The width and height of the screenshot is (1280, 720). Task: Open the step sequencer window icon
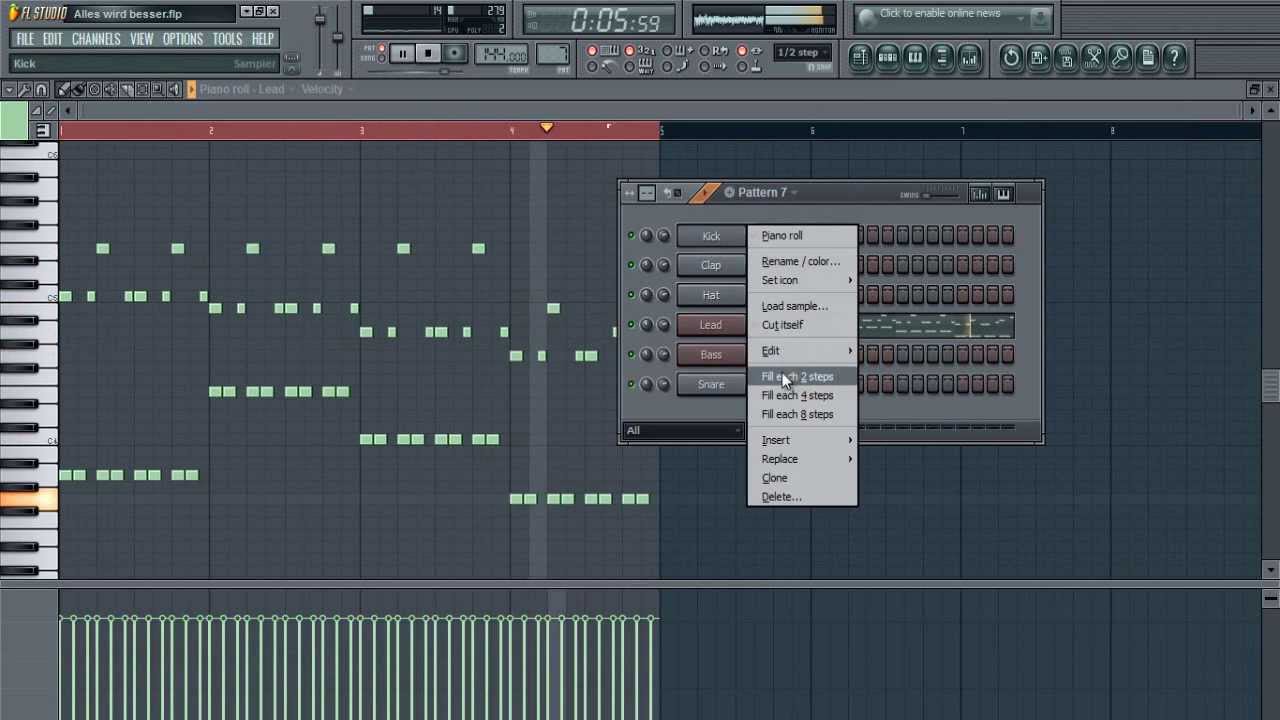[x=887, y=58]
